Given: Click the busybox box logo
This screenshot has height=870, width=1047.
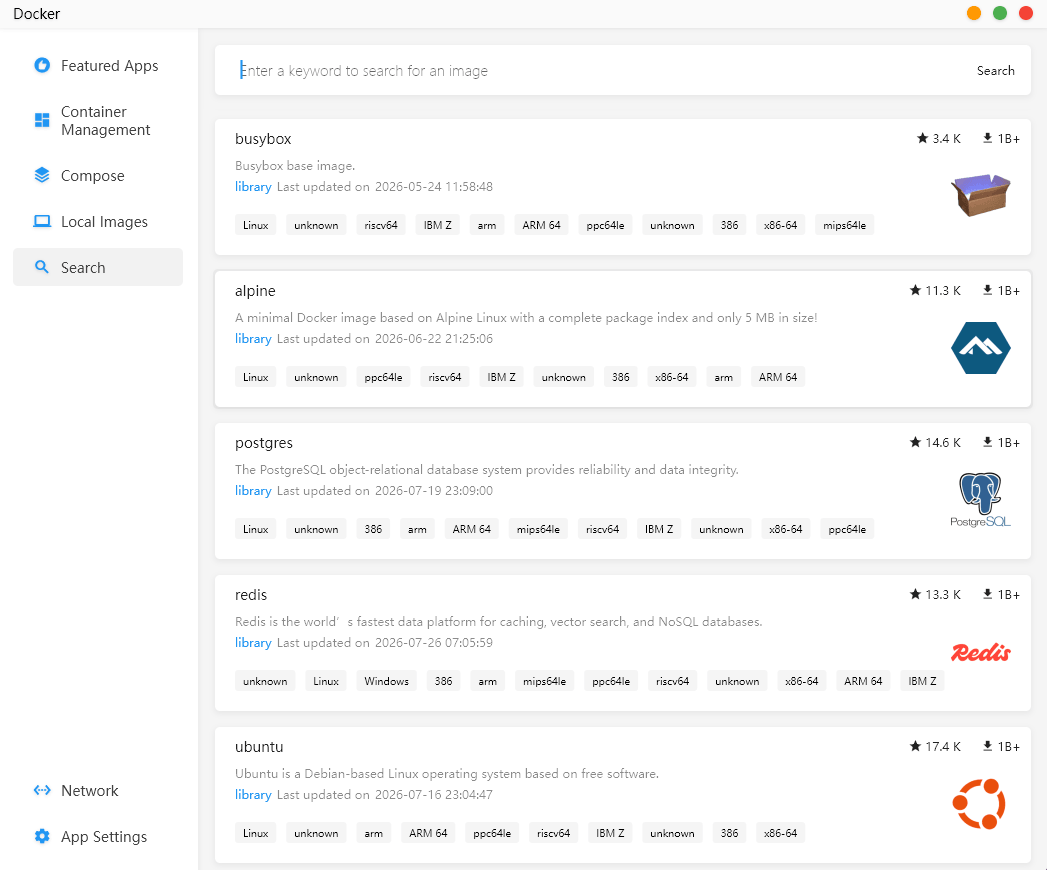Looking at the screenshot, I should click(x=980, y=195).
